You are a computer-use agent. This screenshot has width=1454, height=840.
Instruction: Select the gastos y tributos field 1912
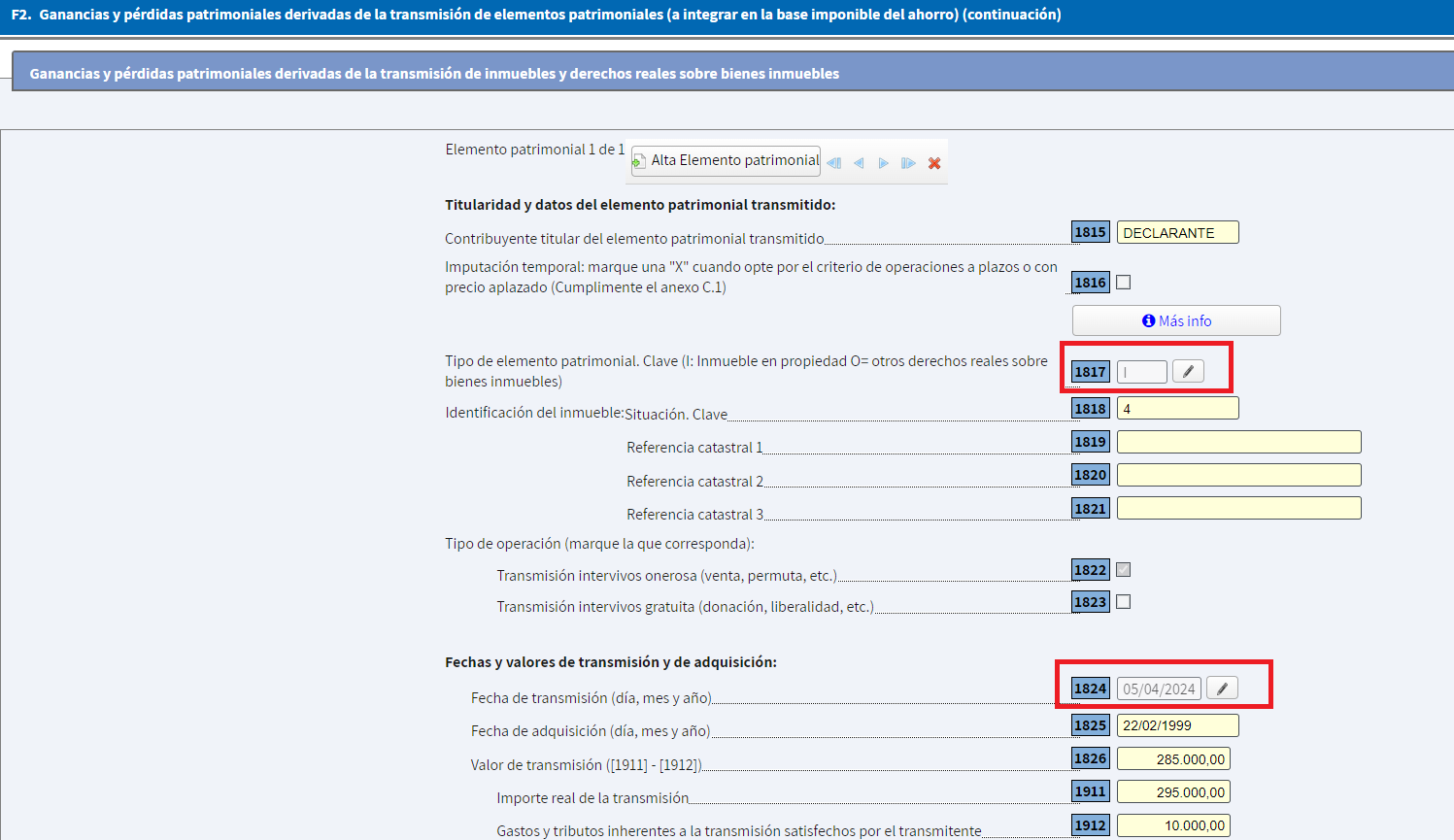pyautogui.click(x=1173, y=825)
